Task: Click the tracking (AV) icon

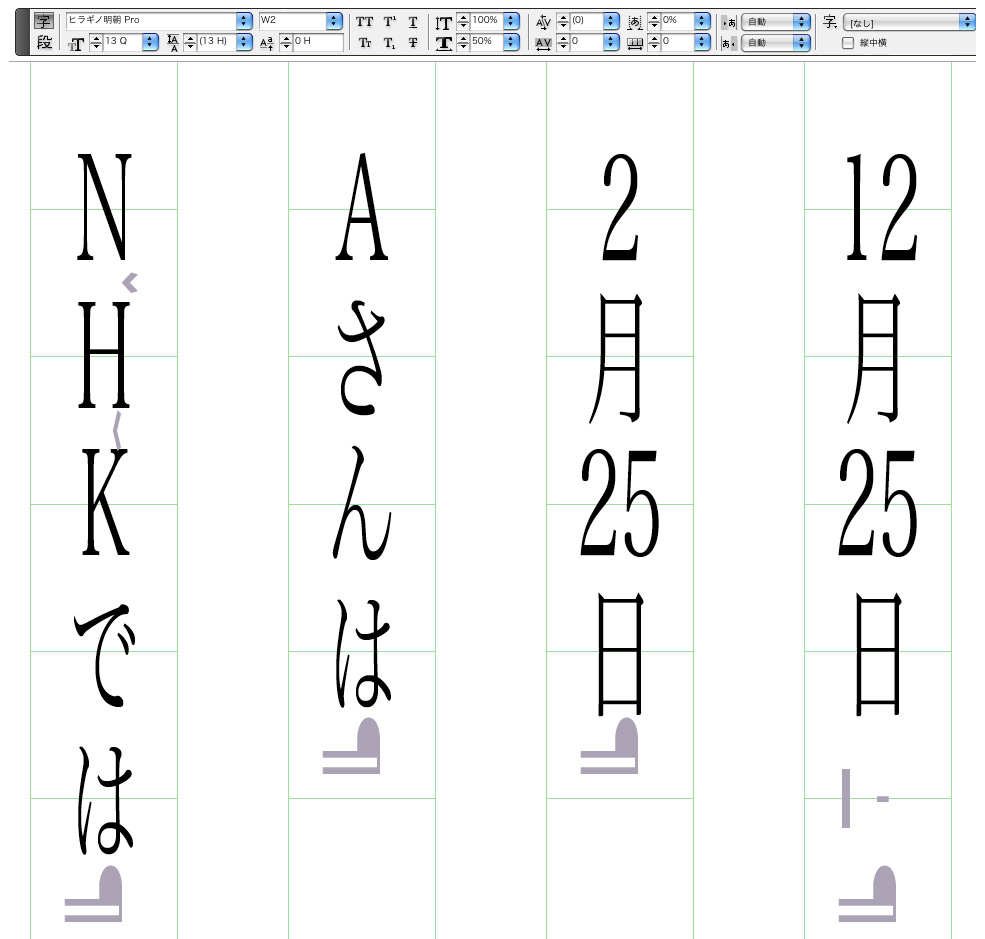Action: [543, 43]
